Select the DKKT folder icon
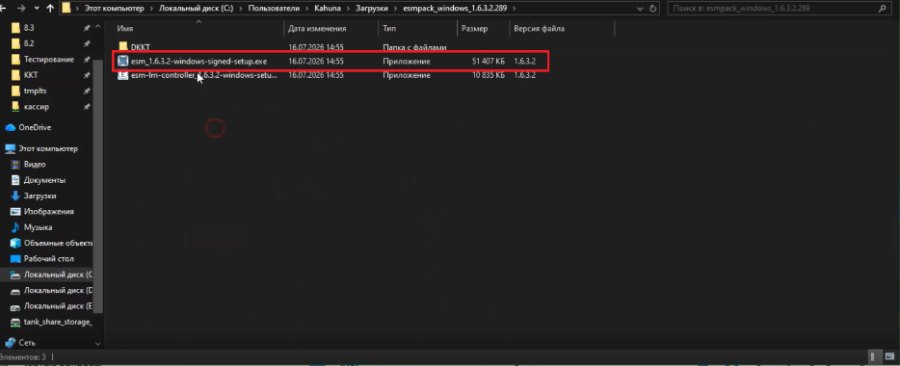This screenshot has width=900, height=366. 122,46
